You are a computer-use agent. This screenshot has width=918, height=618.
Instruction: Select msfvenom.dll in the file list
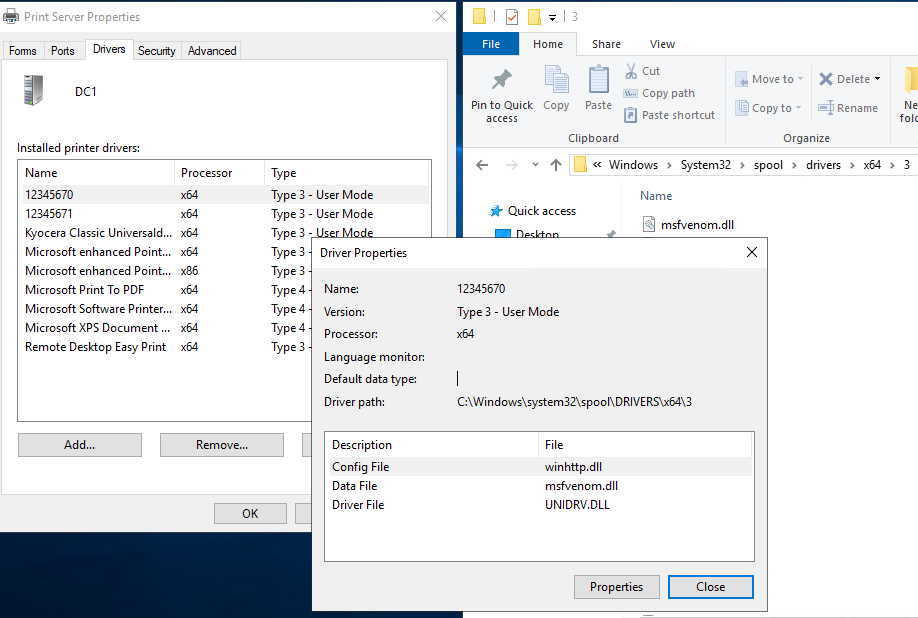pyautogui.click(x=697, y=225)
